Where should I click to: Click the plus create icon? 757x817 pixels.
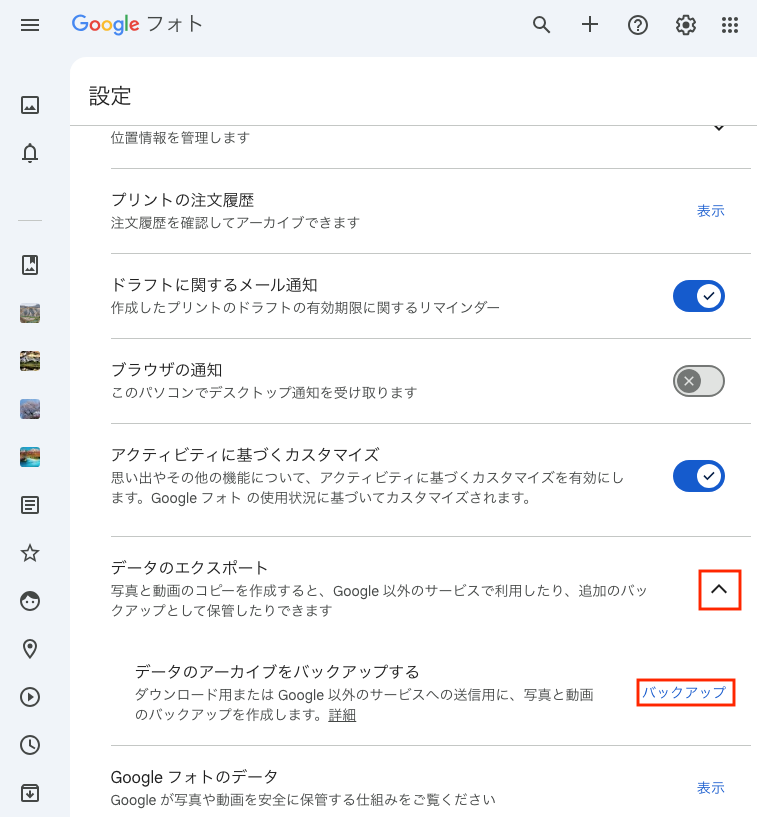click(x=590, y=24)
